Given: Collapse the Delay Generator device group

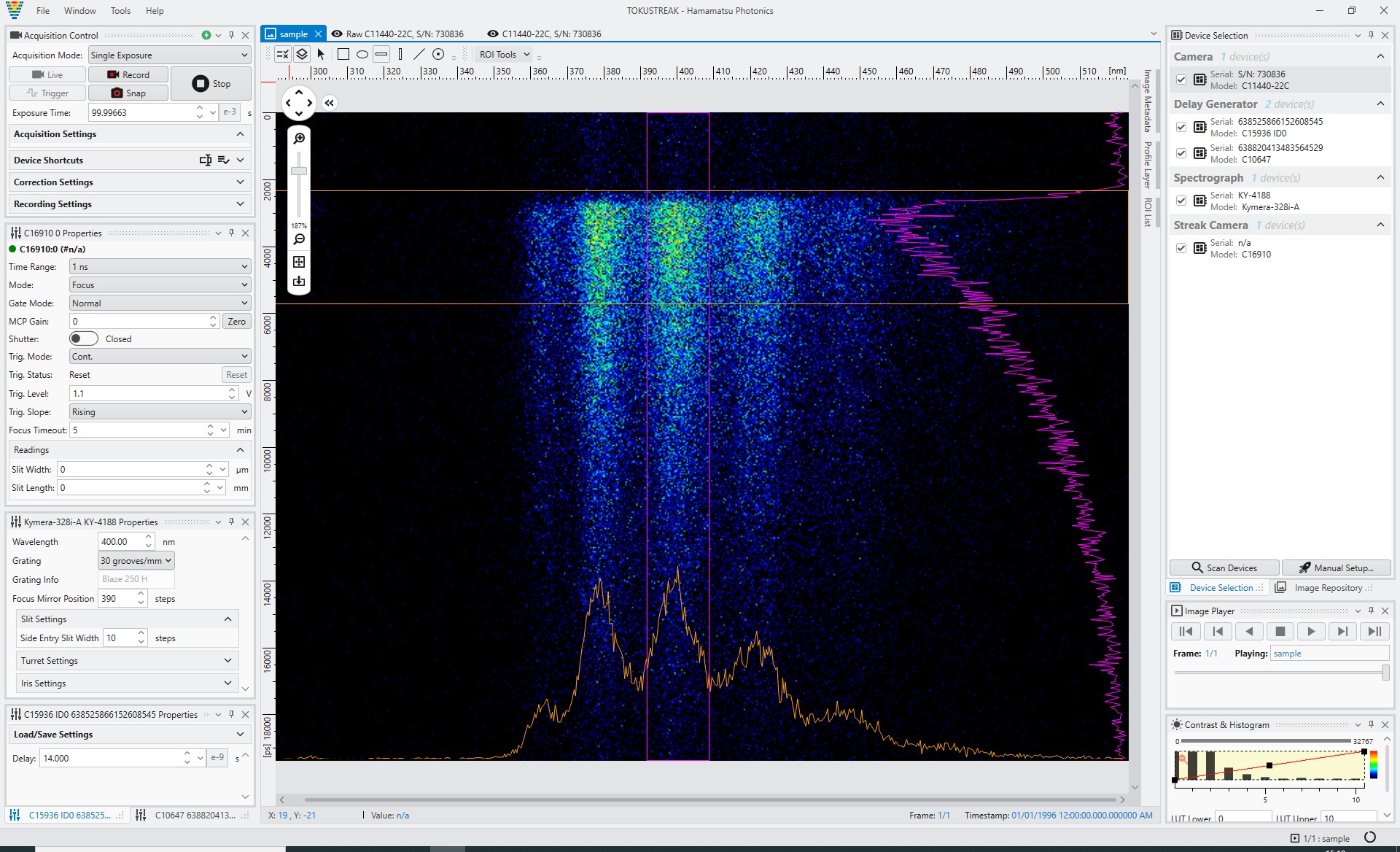Looking at the screenshot, I should click(x=1380, y=104).
